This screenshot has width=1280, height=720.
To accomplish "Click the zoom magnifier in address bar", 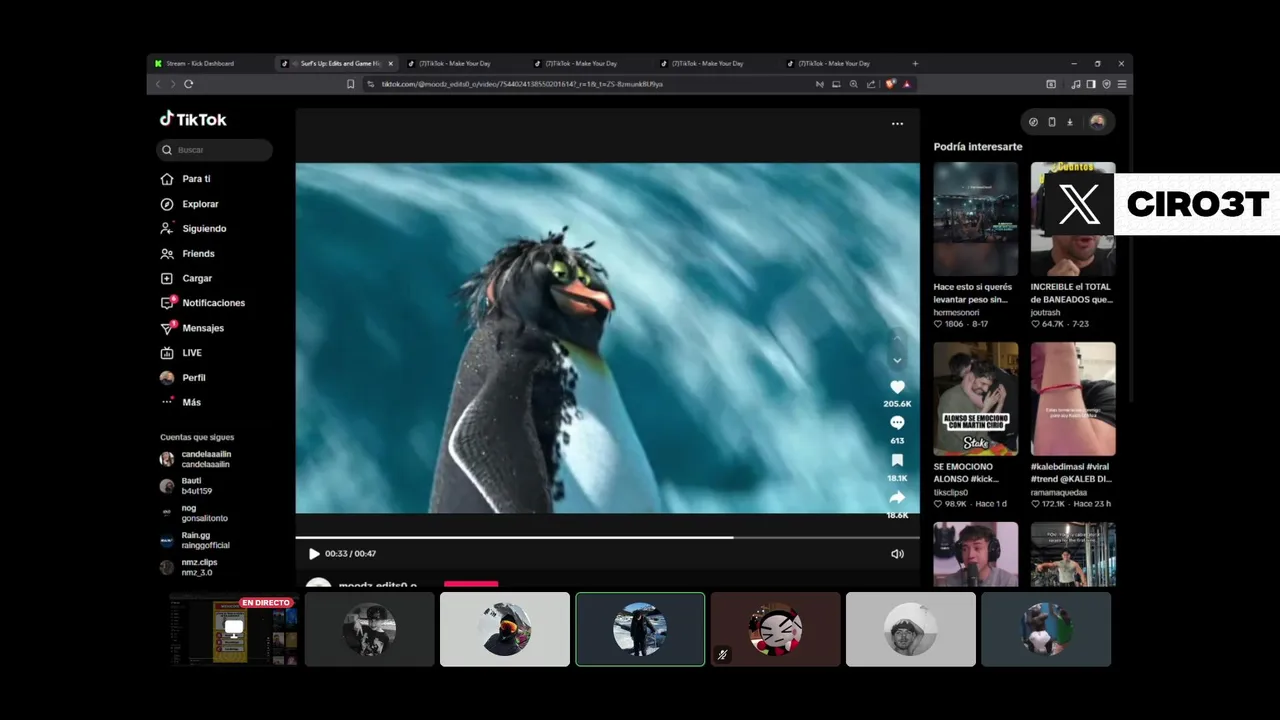I will coord(853,84).
